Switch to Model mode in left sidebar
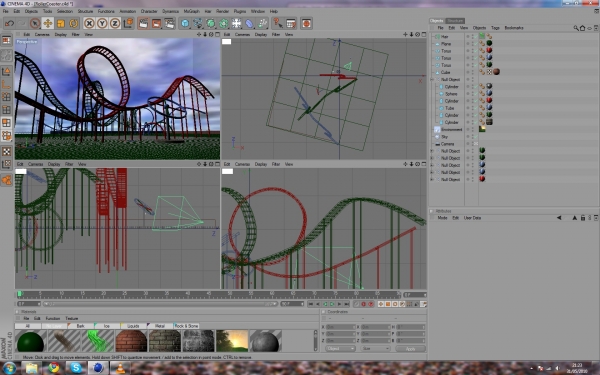 click(x=7, y=71)
